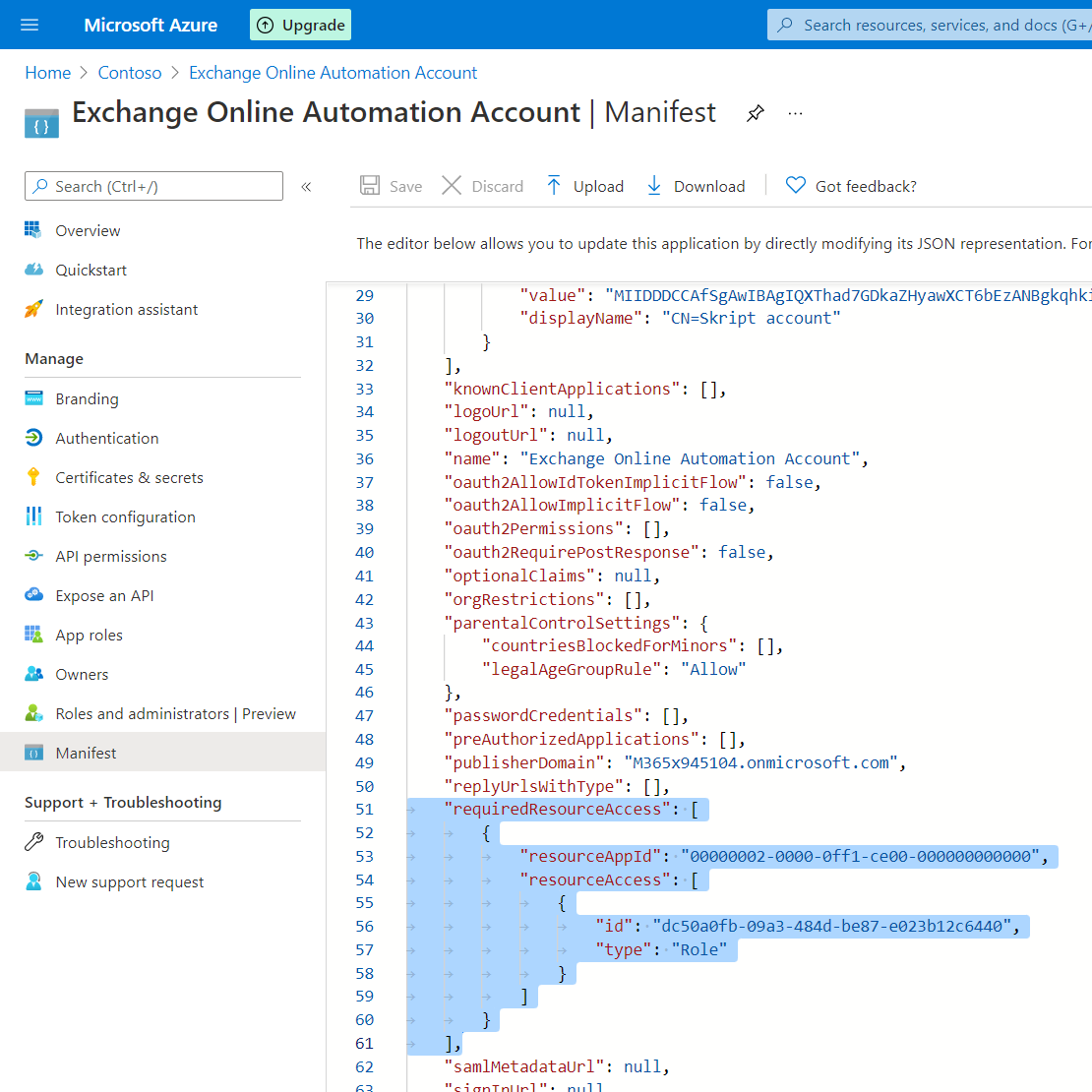Collapse the sidebar with double chevron
1092x1092 pixels.
coord(306,187)
